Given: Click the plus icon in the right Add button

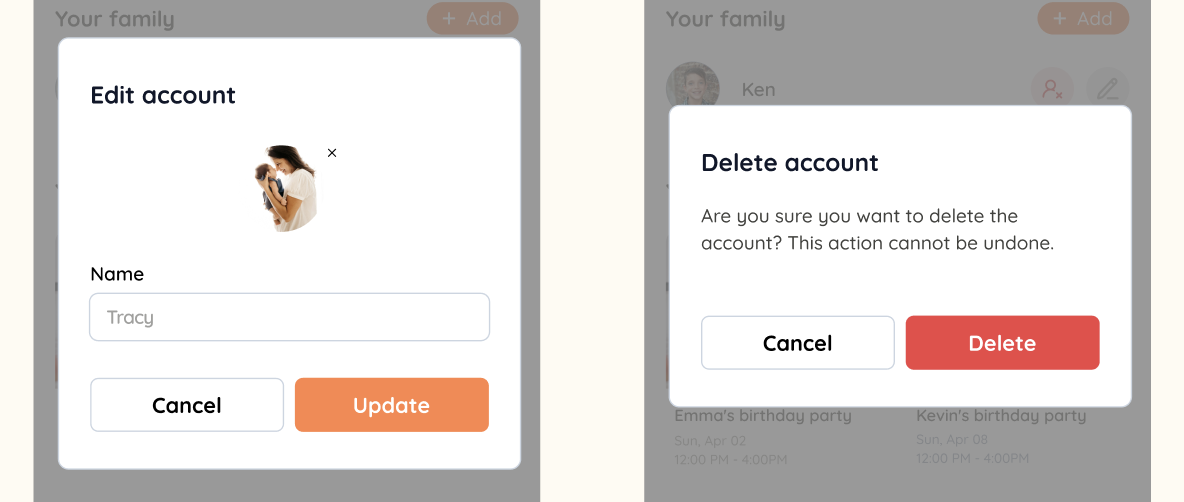Looking at the screenshot, I should coord(1059,18).
